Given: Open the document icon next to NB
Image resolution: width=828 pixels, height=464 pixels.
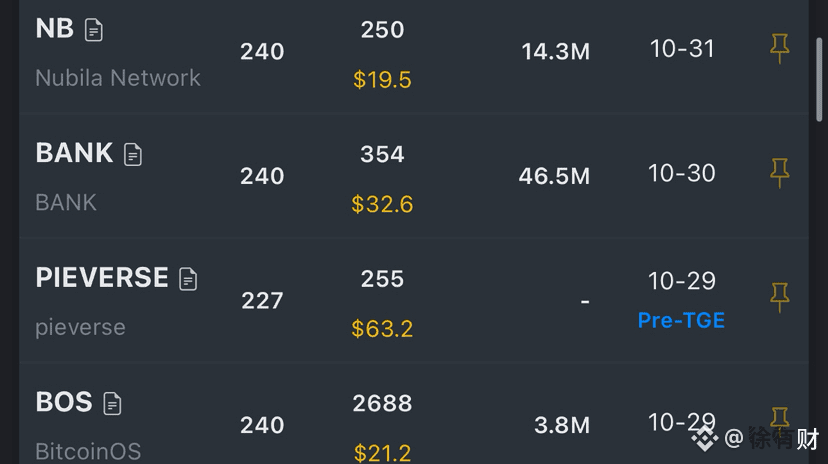Looking at the screenshot, I should click(x=93, y=30).
